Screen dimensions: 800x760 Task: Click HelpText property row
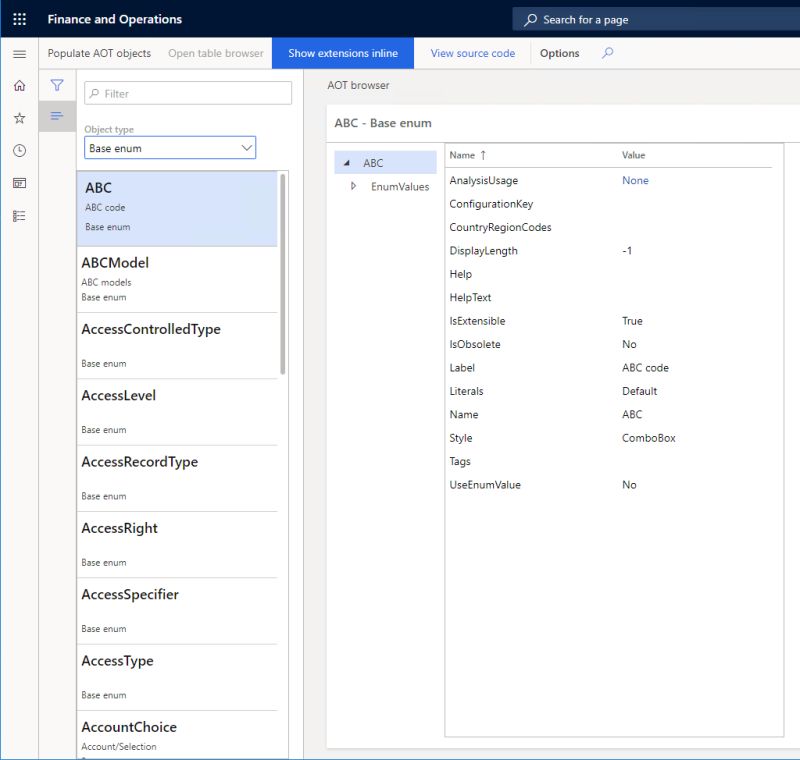(610, 298)
